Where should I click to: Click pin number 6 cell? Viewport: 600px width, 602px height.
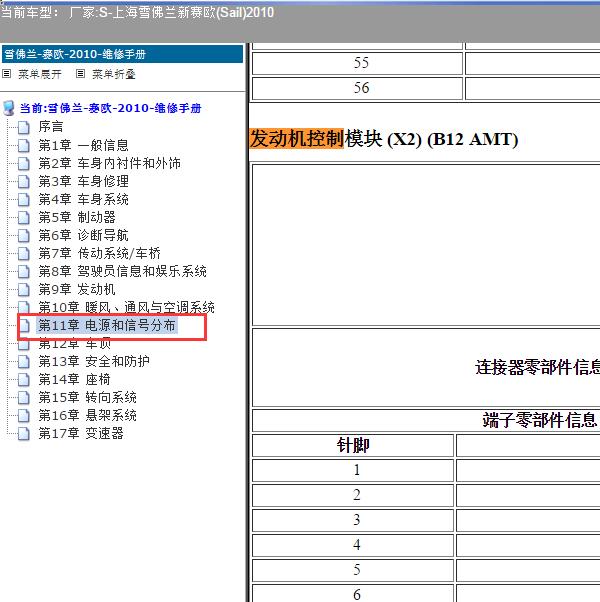pos(353,594)
